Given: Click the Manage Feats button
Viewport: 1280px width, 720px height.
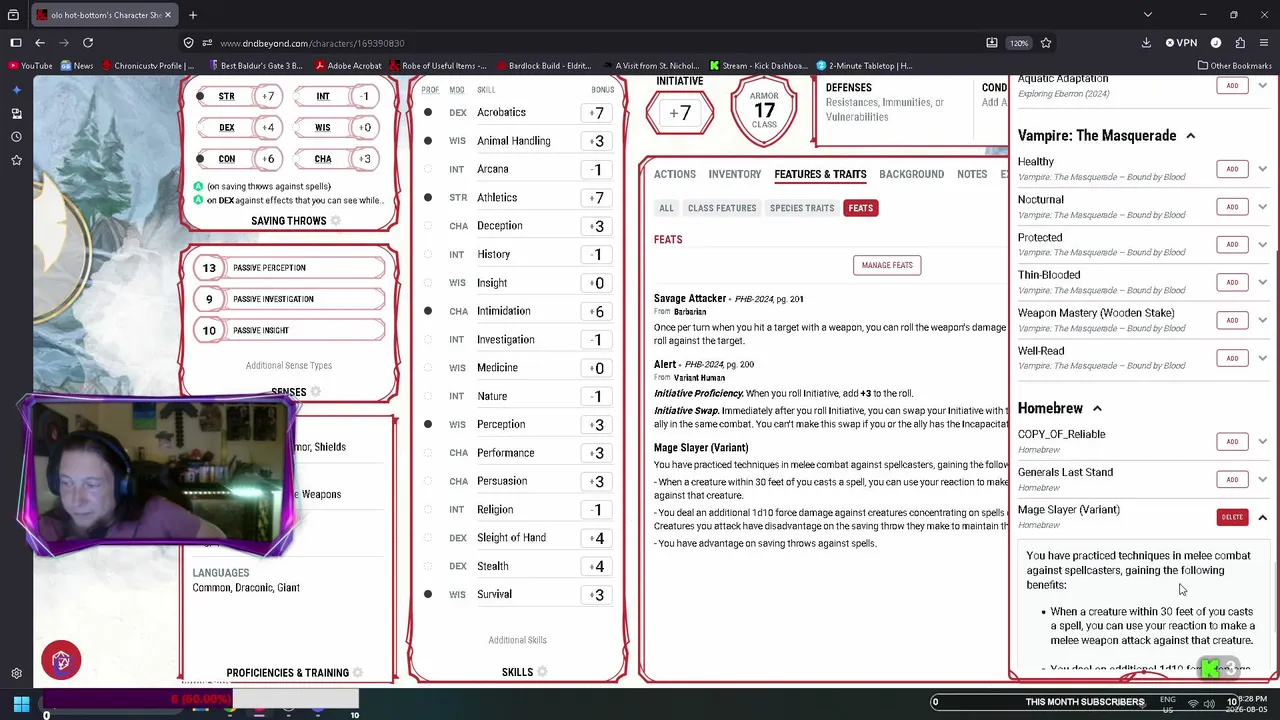Looking at the screenshot, I should (x=887, y=265).
